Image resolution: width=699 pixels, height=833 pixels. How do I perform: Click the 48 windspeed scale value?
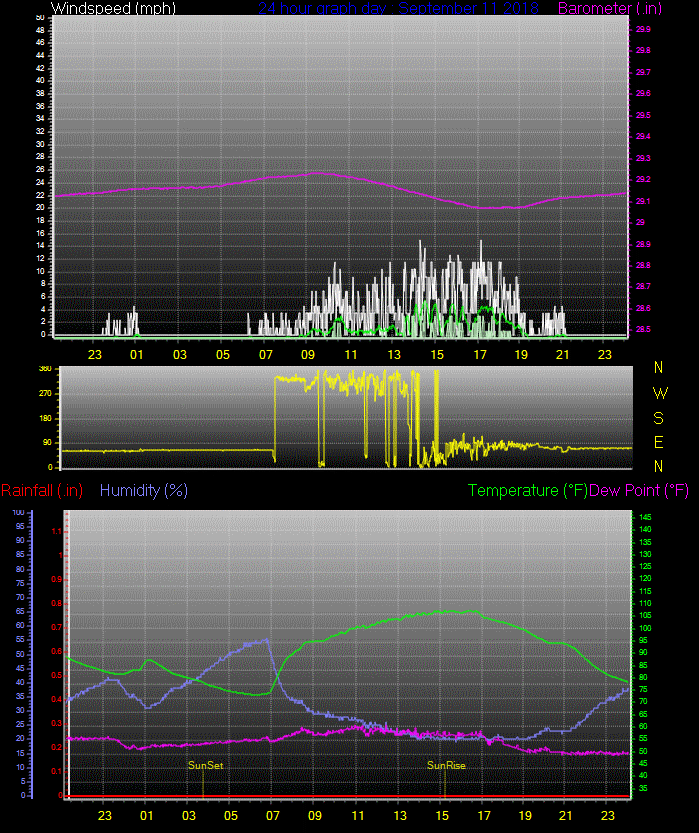pyautogui.click(x=40, y=30)
